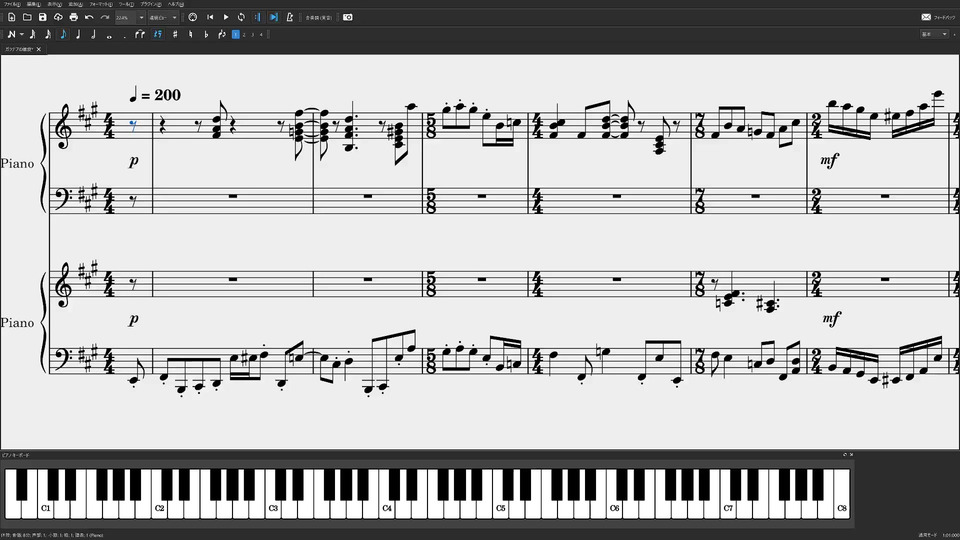The height and width of the screenshot is (540, 960).
Task: Flip note stem direction
Action: click(x=222, y=34)
